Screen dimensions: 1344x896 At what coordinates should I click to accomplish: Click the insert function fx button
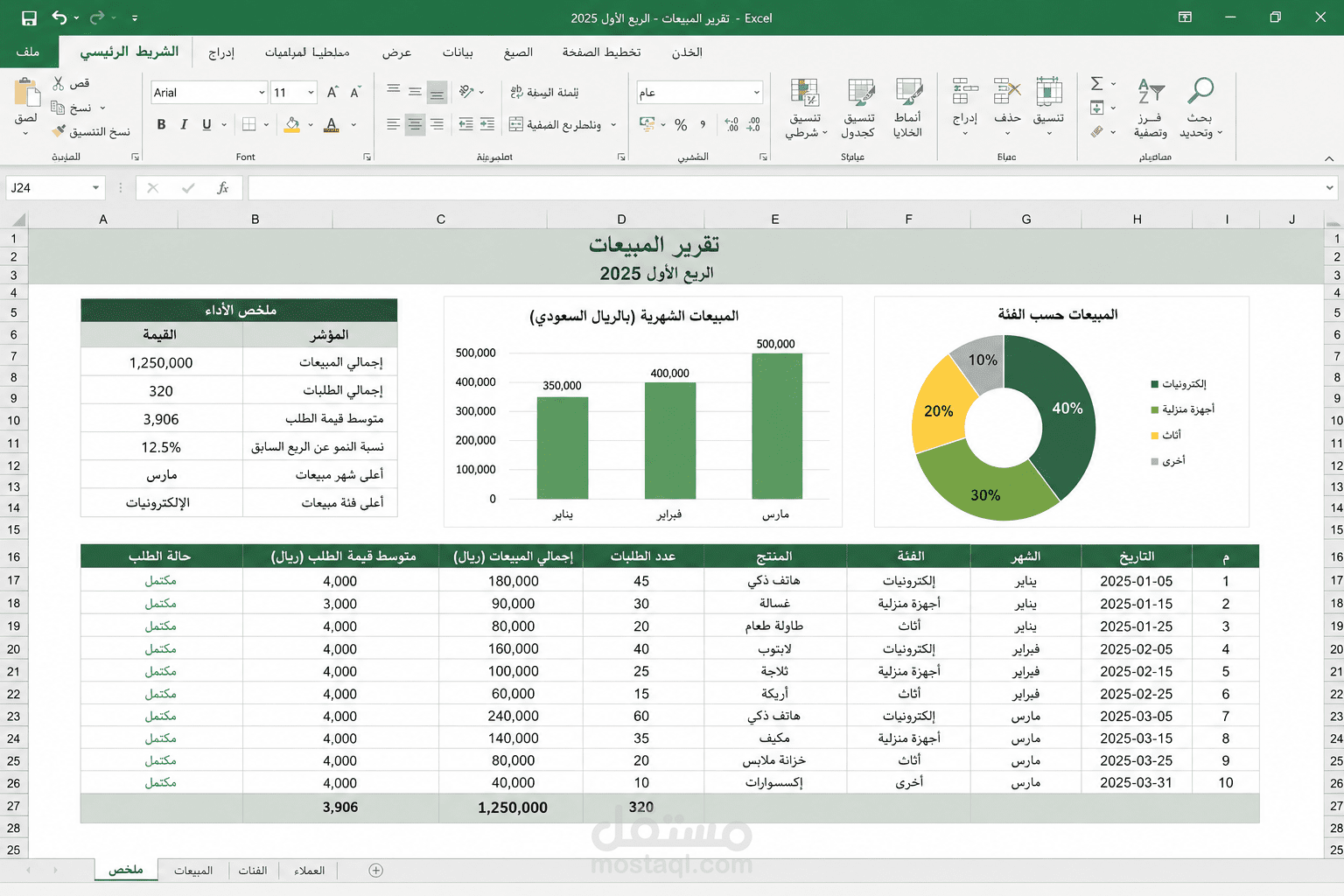click(x=222, y=188)
